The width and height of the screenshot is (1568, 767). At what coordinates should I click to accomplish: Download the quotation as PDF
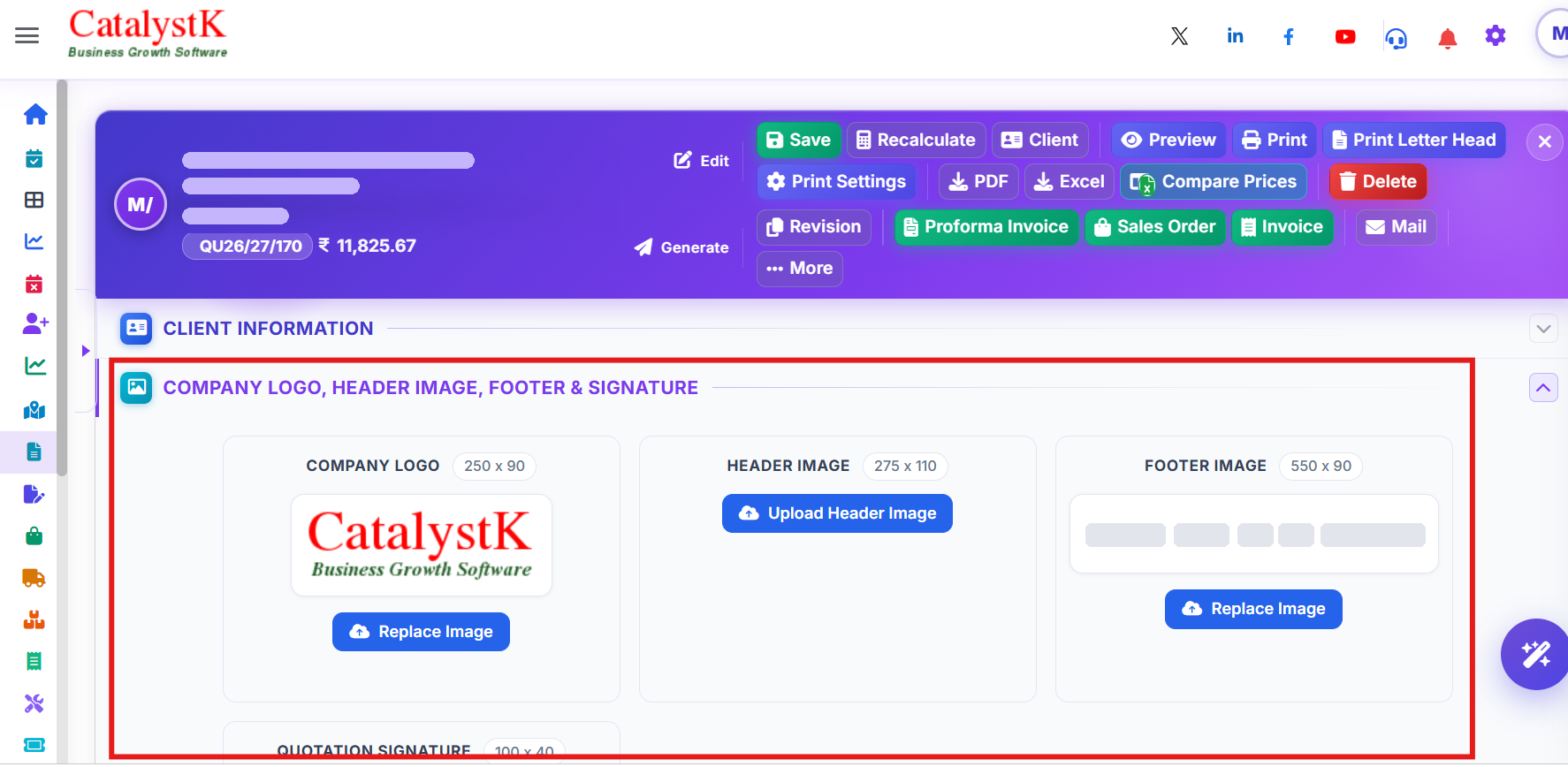point(978,182)
